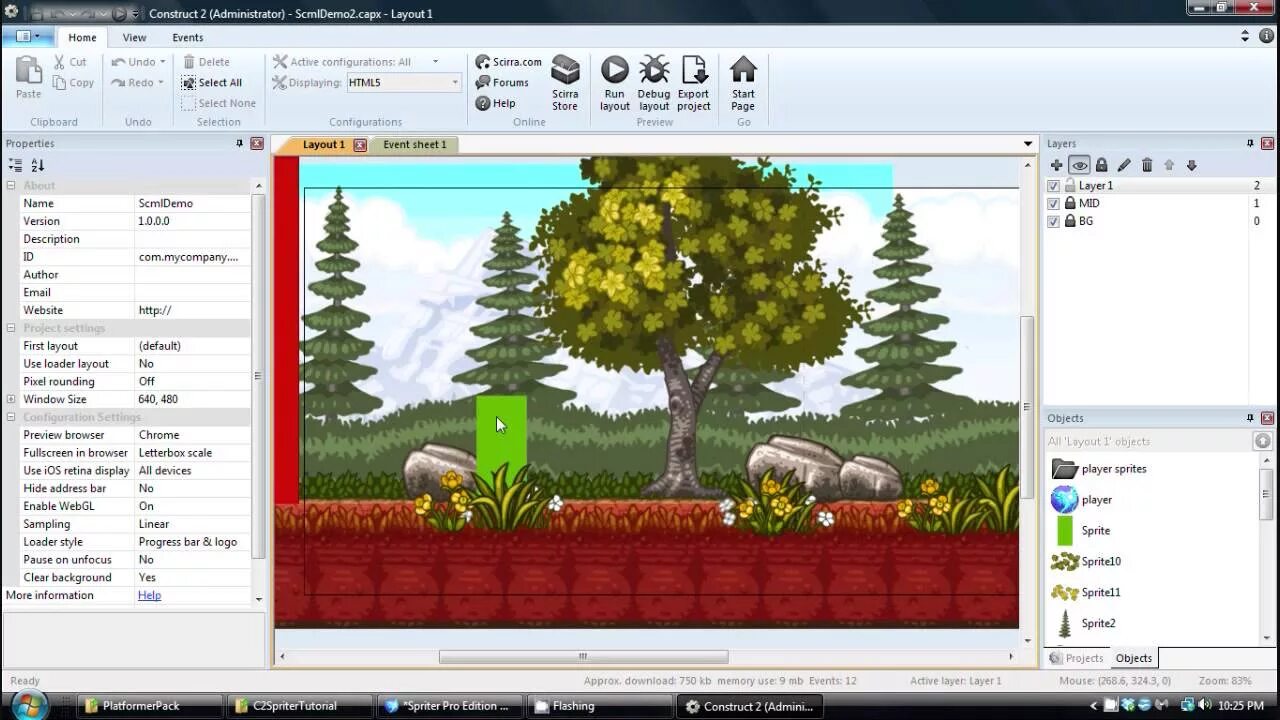This screenshot has height=720, width=1280.
Task: Select the player object icon
Action: [x=1065, y=500]
